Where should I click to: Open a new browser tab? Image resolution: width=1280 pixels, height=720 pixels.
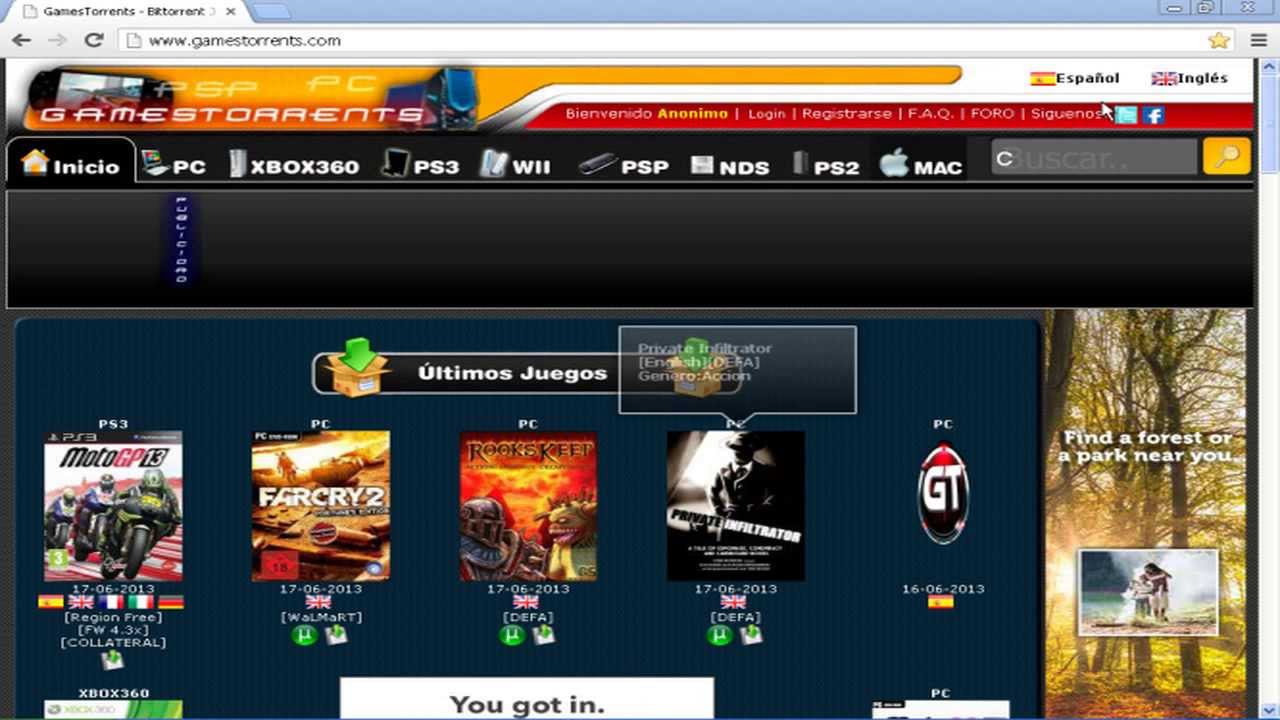[x=270, y=11]
